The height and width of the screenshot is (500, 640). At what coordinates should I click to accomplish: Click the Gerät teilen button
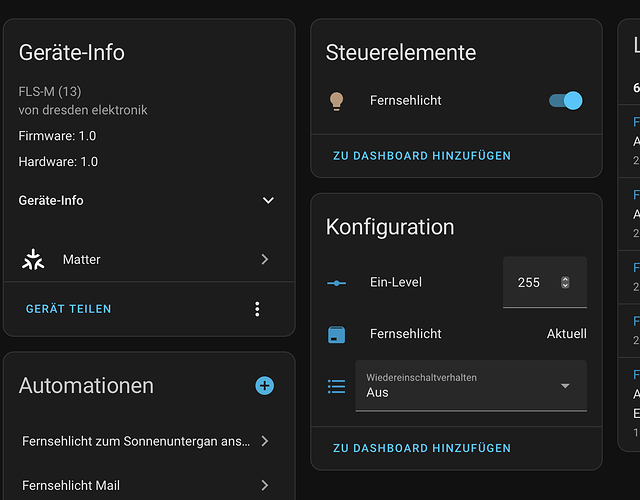68,309
